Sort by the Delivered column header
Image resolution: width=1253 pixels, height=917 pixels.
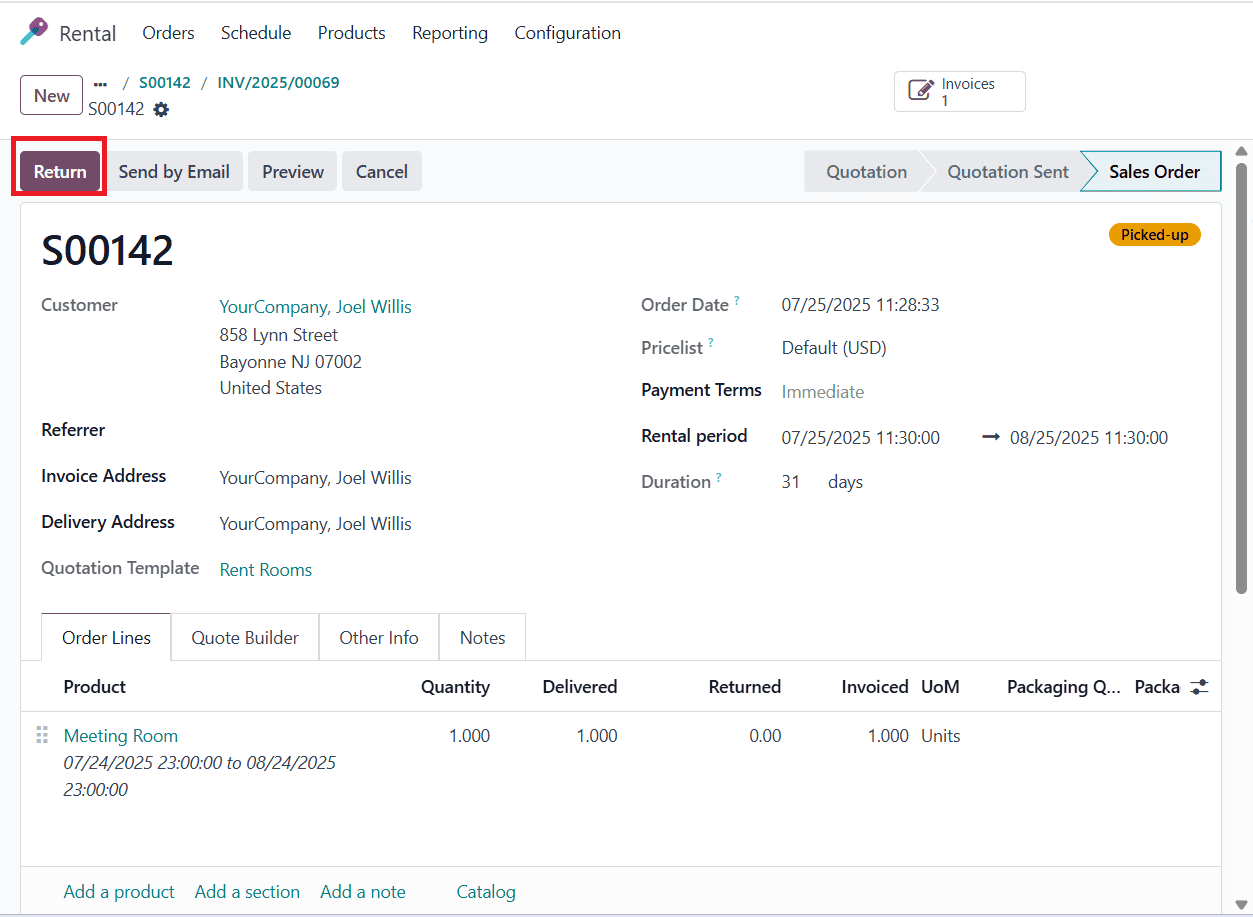[x=580, y=687]
